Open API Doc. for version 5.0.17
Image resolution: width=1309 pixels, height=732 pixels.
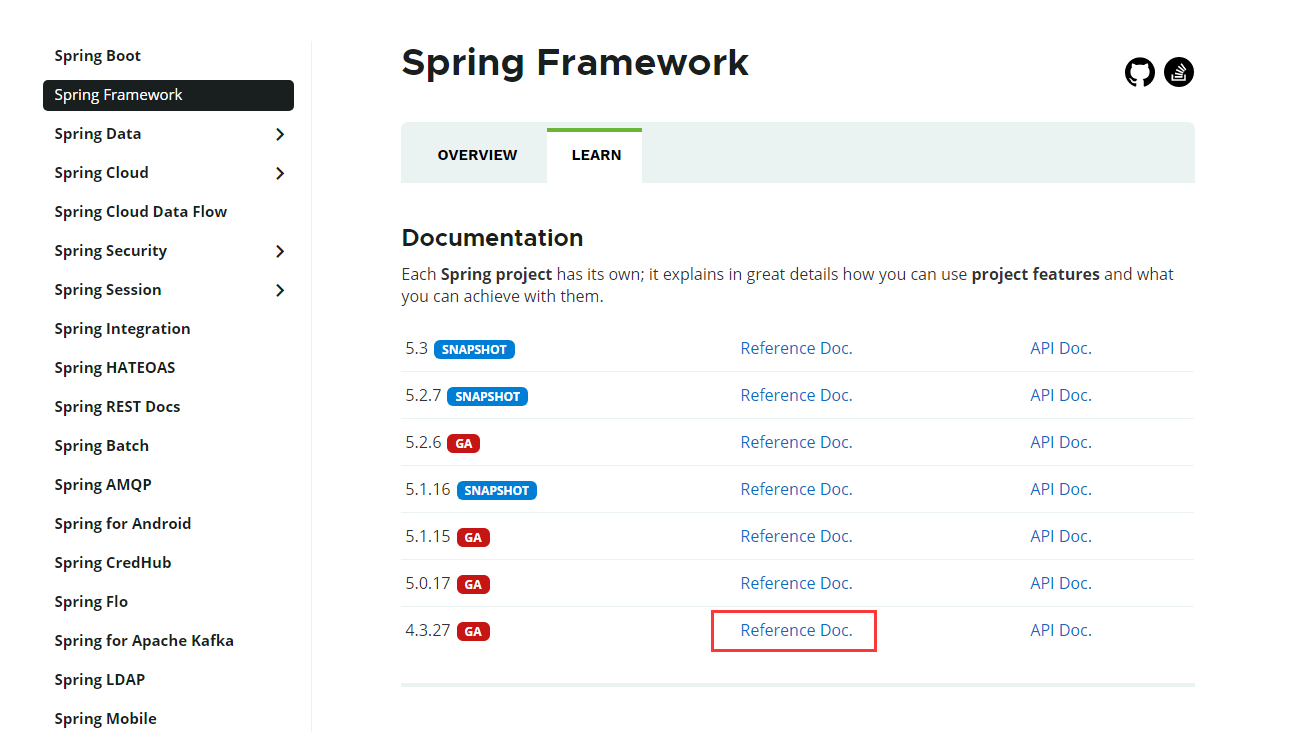pyautogui.click(x=1061, y=584)
